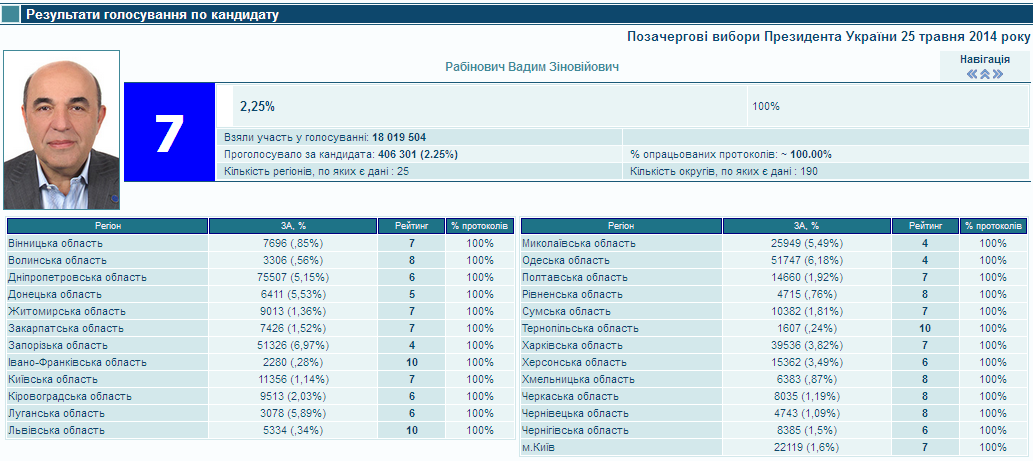Select Донецька область region link
The width and height of the screenshot is (1033, 461).
tap(55, 294)
